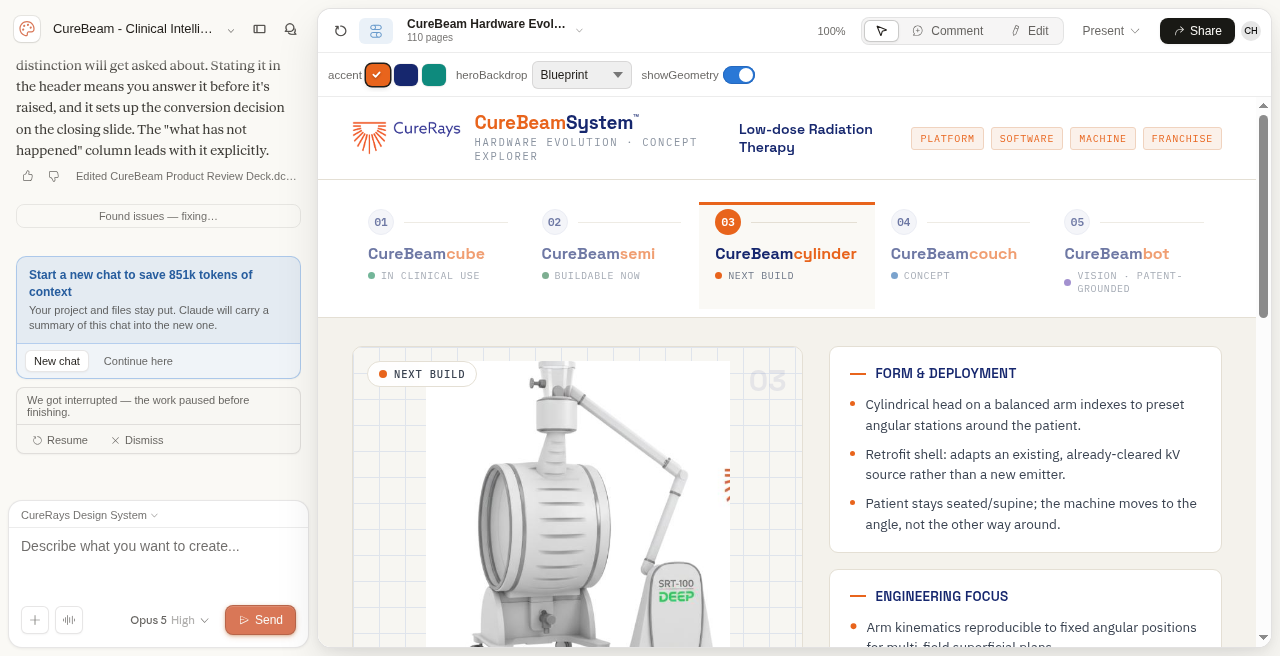Open CureRays Design System selector
1280x656 pixels.
[89, 515]
